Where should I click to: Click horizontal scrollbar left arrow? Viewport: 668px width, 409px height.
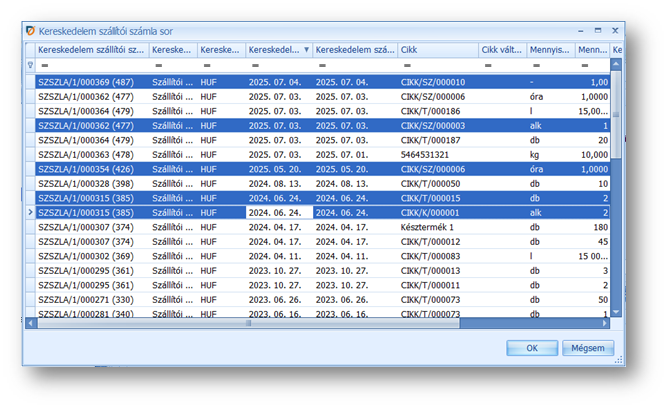pyautogui.click(x=30, y=323)
